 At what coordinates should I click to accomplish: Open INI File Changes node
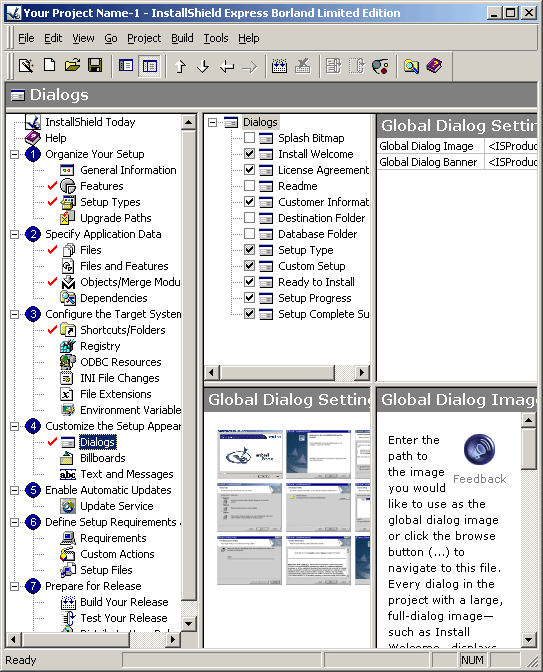[x=120, y=378]
